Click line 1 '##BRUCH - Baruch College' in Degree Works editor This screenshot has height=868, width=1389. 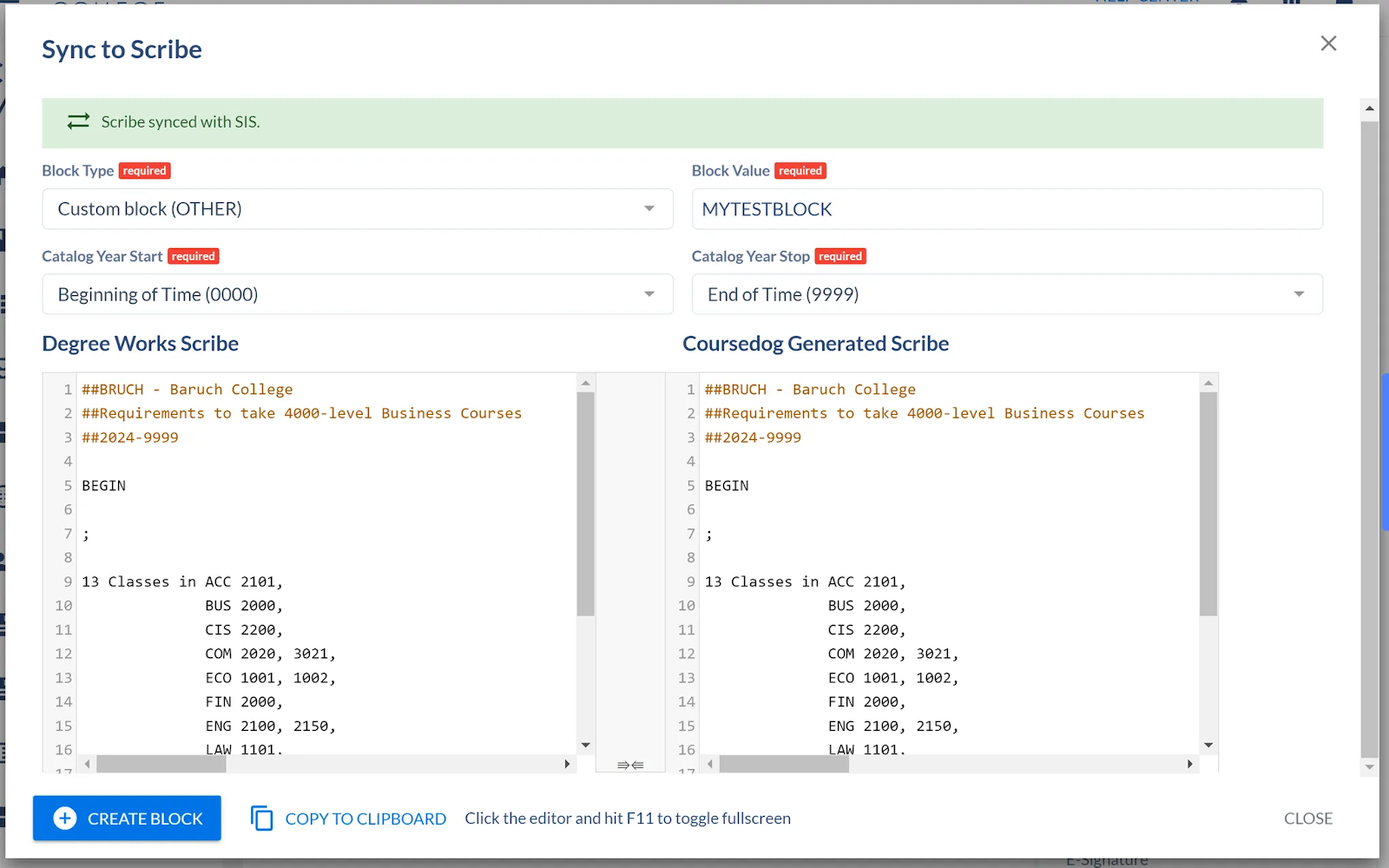click(x=188, y=390)
